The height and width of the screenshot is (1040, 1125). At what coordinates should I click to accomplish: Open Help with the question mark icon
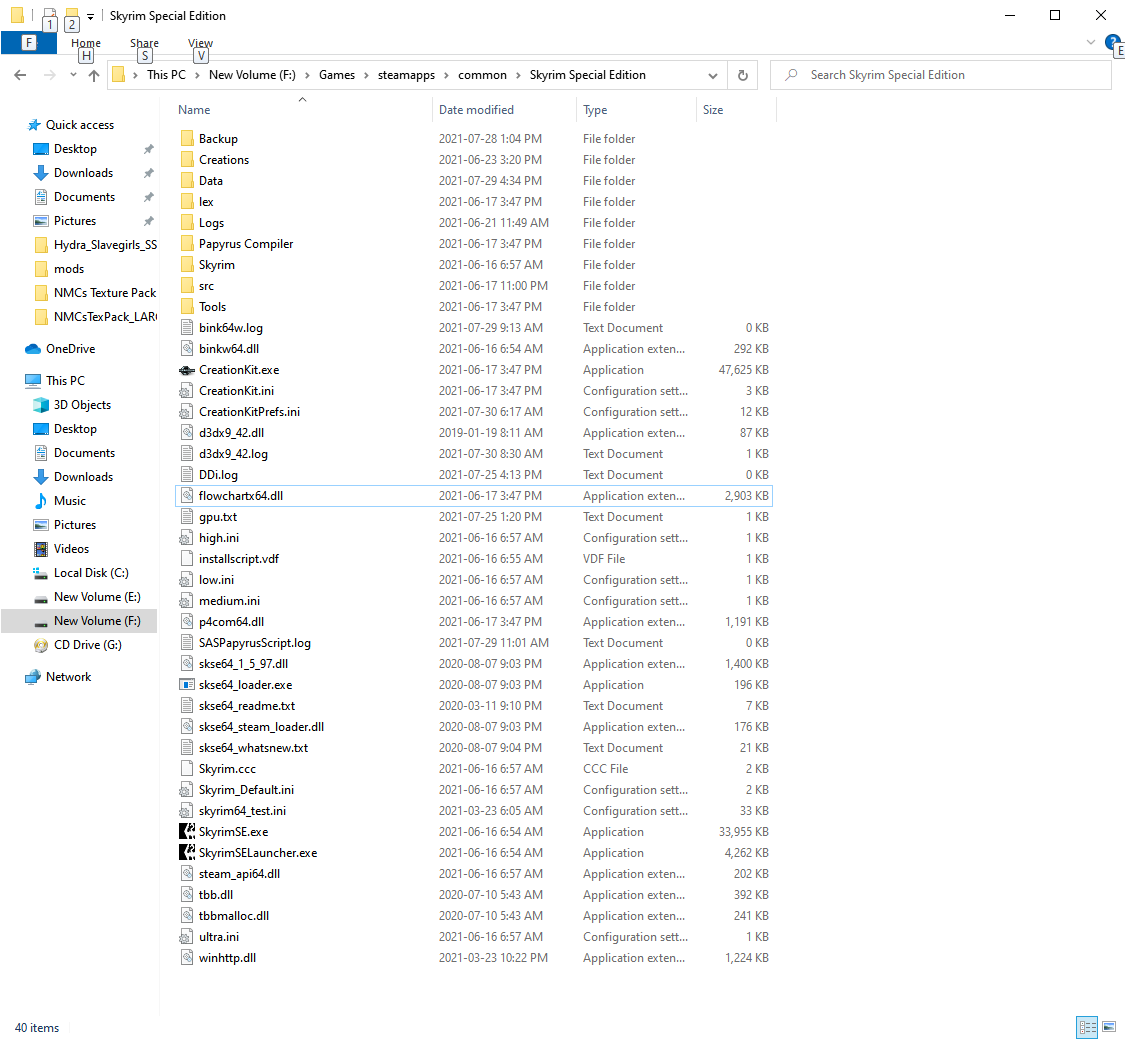tap(1113, 42)
